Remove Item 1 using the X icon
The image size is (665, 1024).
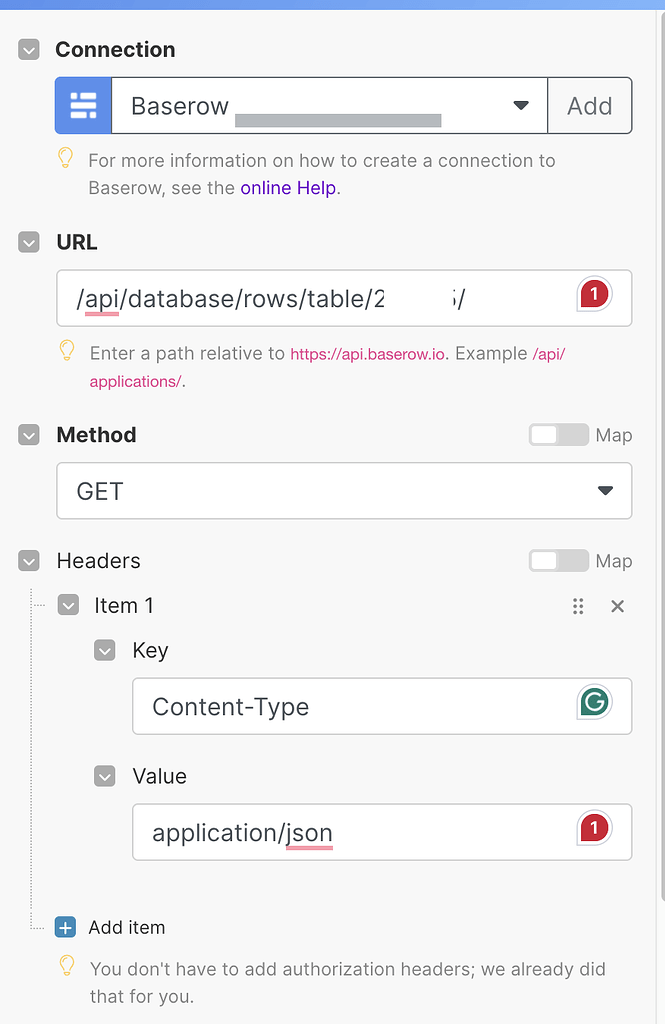click(x=617, y=606)
